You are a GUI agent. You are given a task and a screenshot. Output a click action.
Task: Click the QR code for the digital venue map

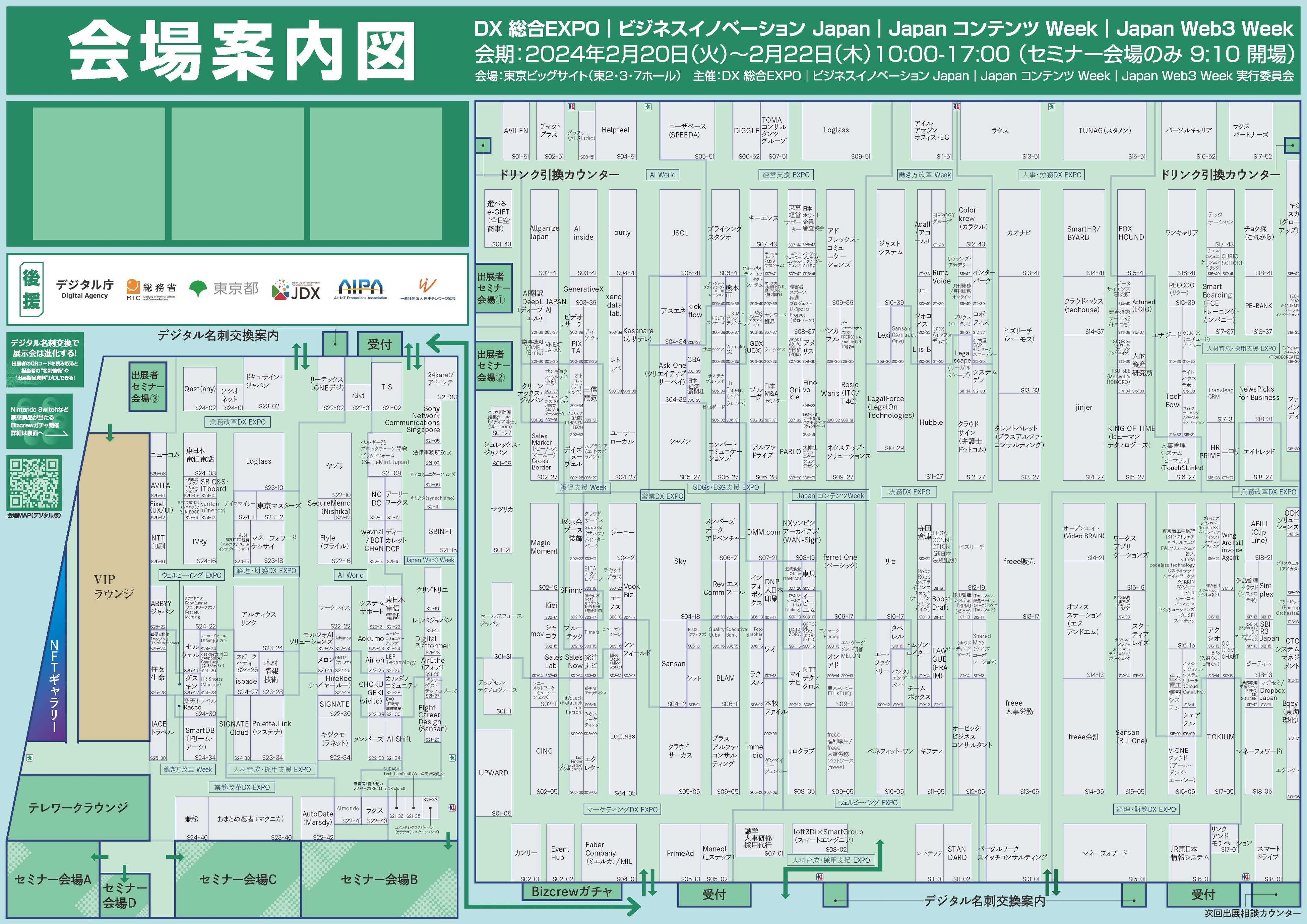(34, 483)
